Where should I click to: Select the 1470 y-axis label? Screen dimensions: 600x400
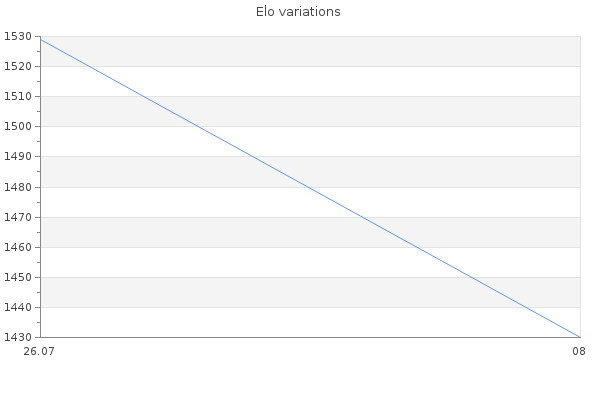pos(18,217)
